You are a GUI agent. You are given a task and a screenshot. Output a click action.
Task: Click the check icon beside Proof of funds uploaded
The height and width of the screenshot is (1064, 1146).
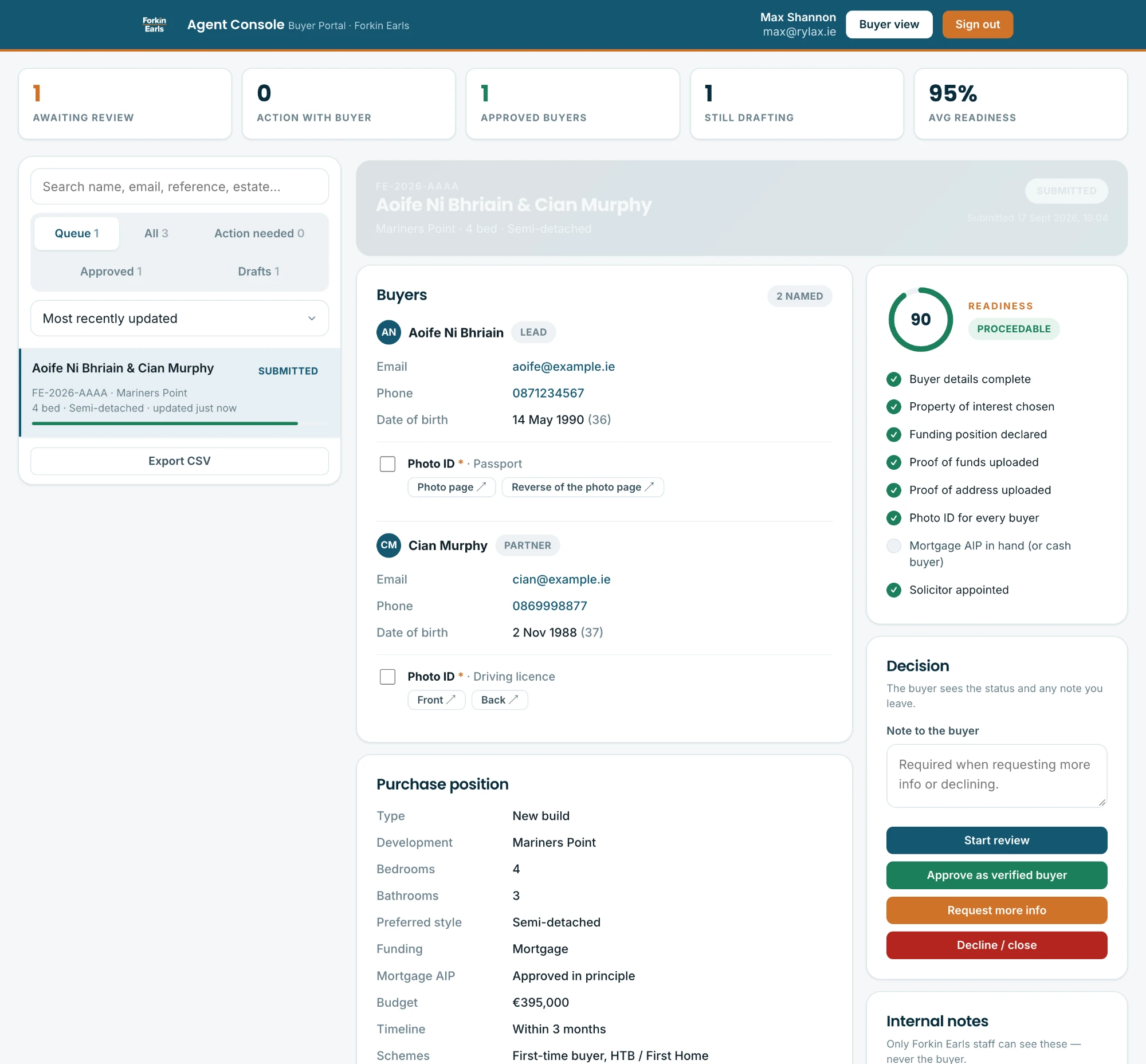[894, 462]
